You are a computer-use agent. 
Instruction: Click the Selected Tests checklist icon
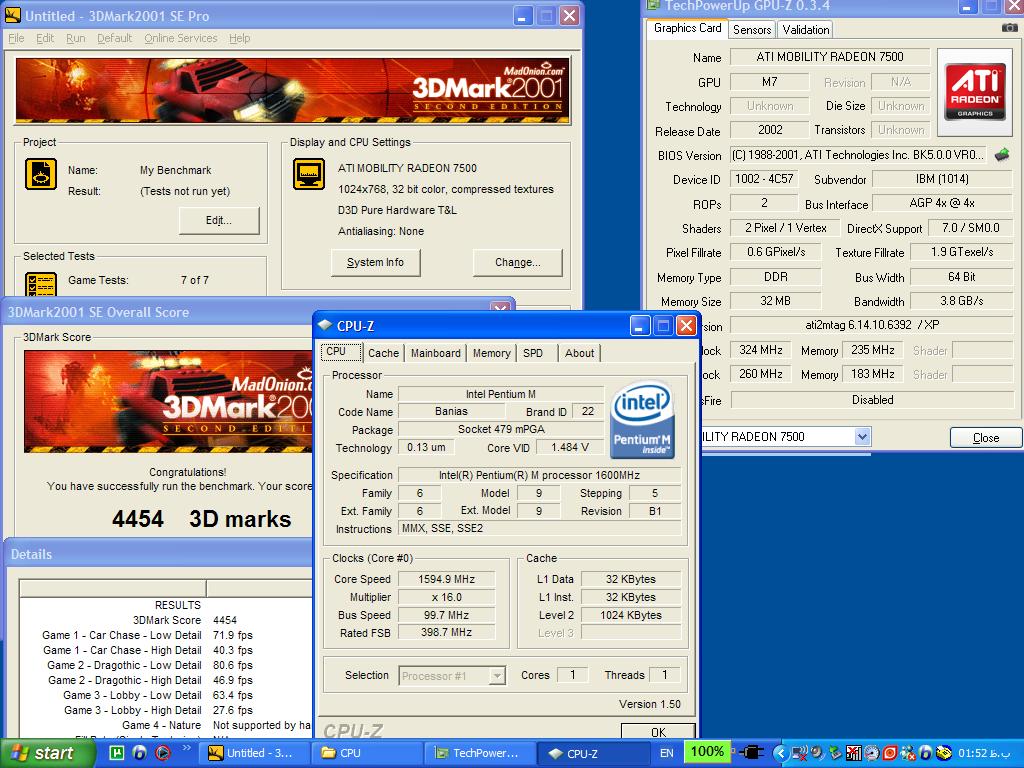[40, 285]
